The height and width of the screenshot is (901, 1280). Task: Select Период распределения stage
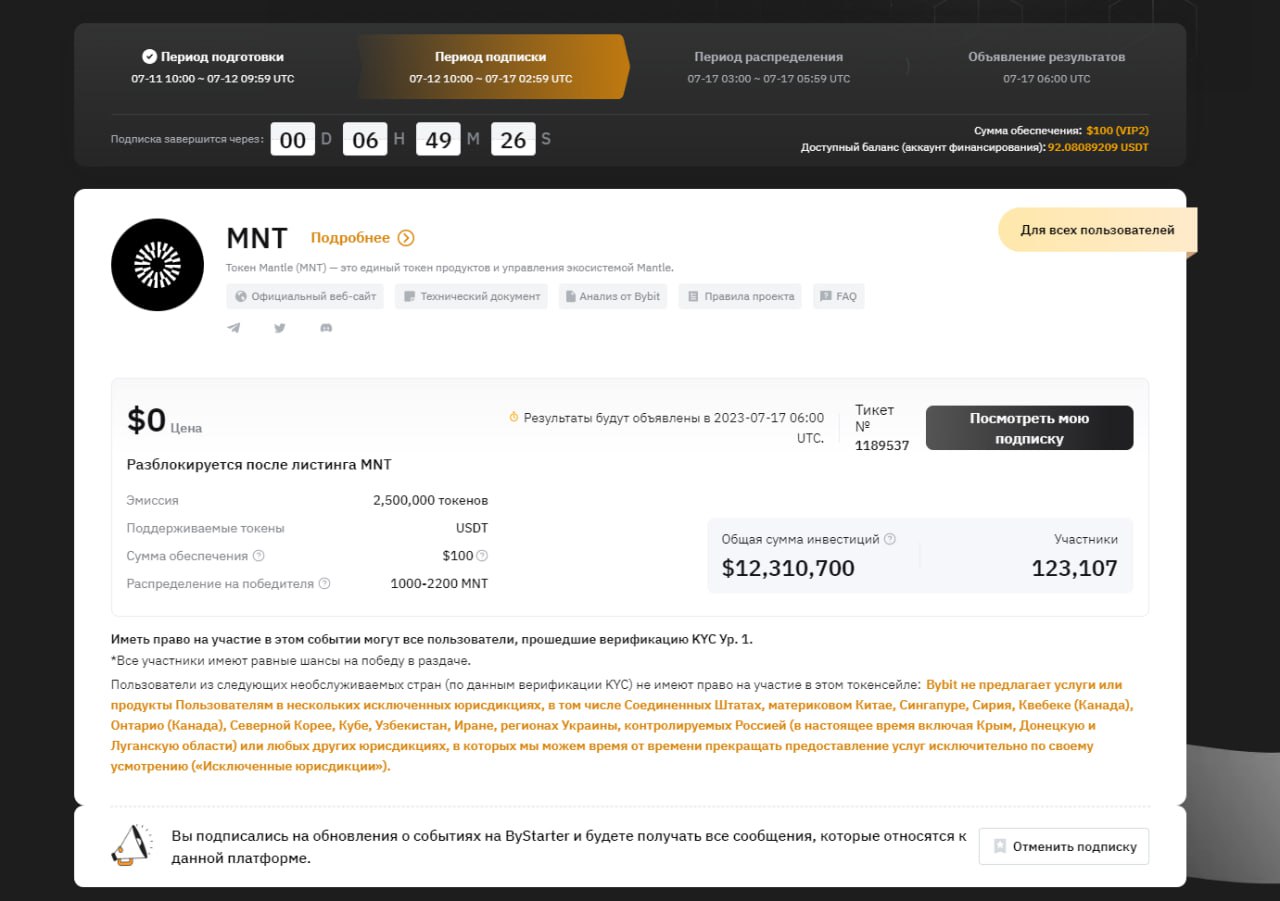pyautogui.click(x=768, y=66)
